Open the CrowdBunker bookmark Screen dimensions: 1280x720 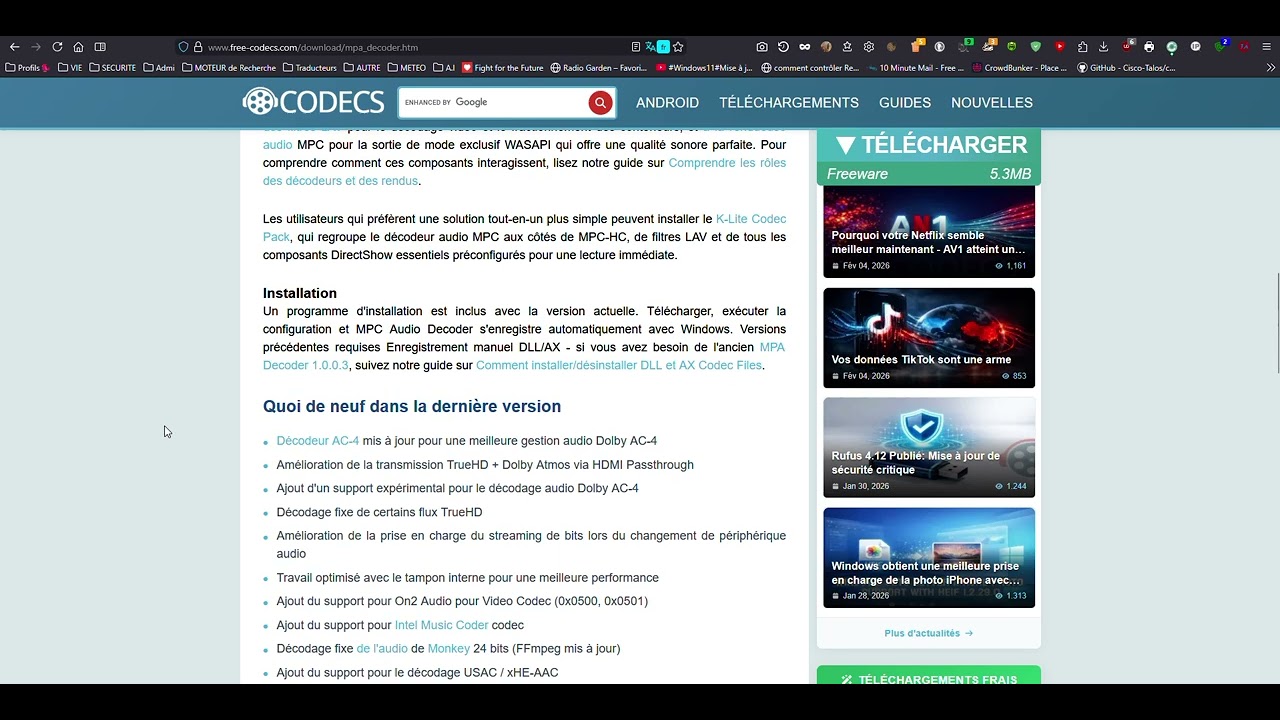[x=1020, y=68]
